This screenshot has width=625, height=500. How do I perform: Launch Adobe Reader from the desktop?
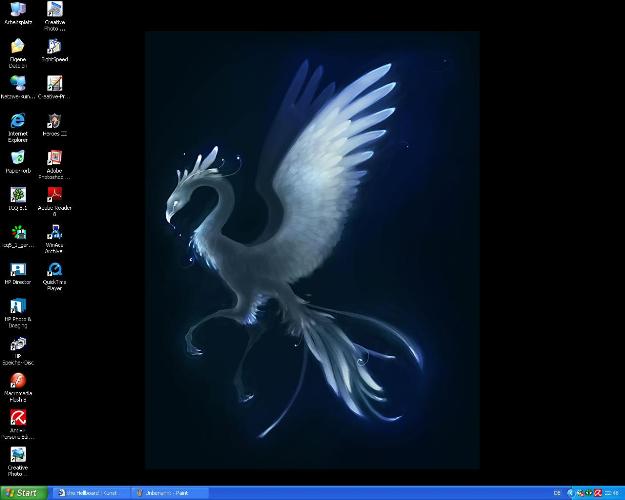click(x=55, y=194)
